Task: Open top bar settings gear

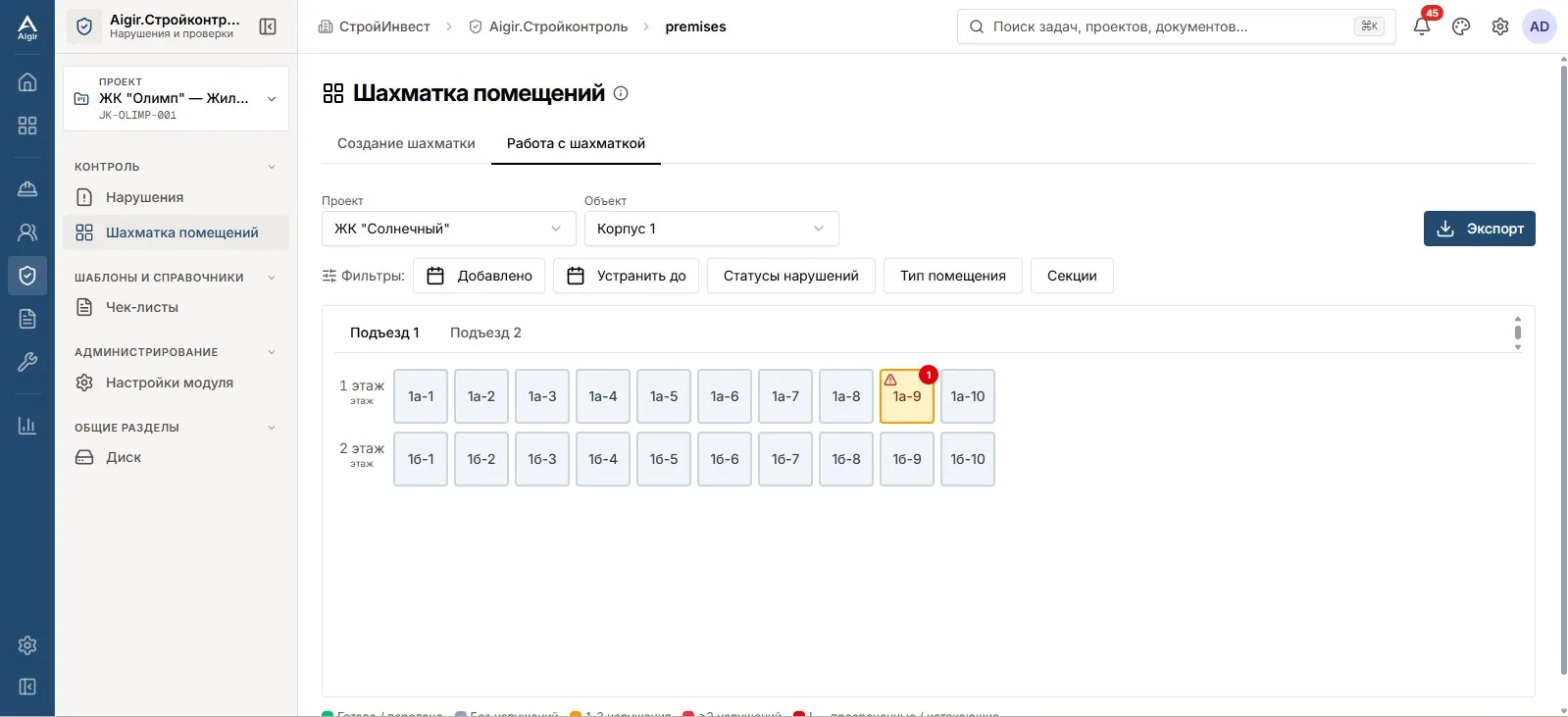Action: [1500, 26]
